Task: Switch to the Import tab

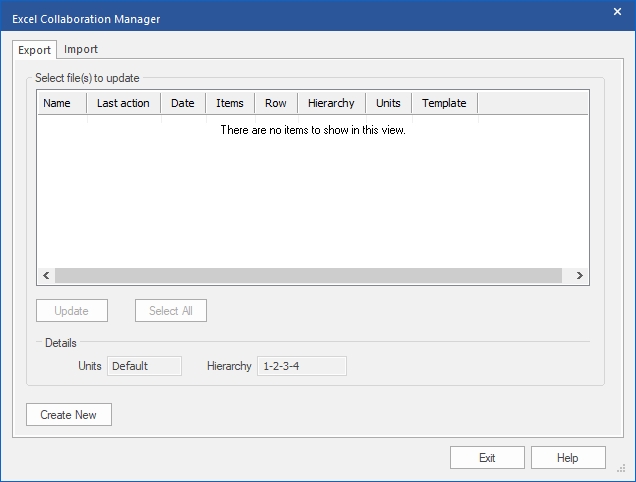Action: click(81, 49)
